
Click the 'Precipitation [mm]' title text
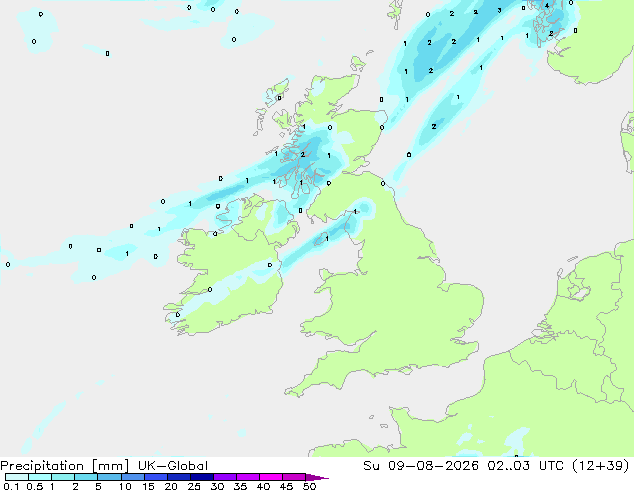coord(64,466)
